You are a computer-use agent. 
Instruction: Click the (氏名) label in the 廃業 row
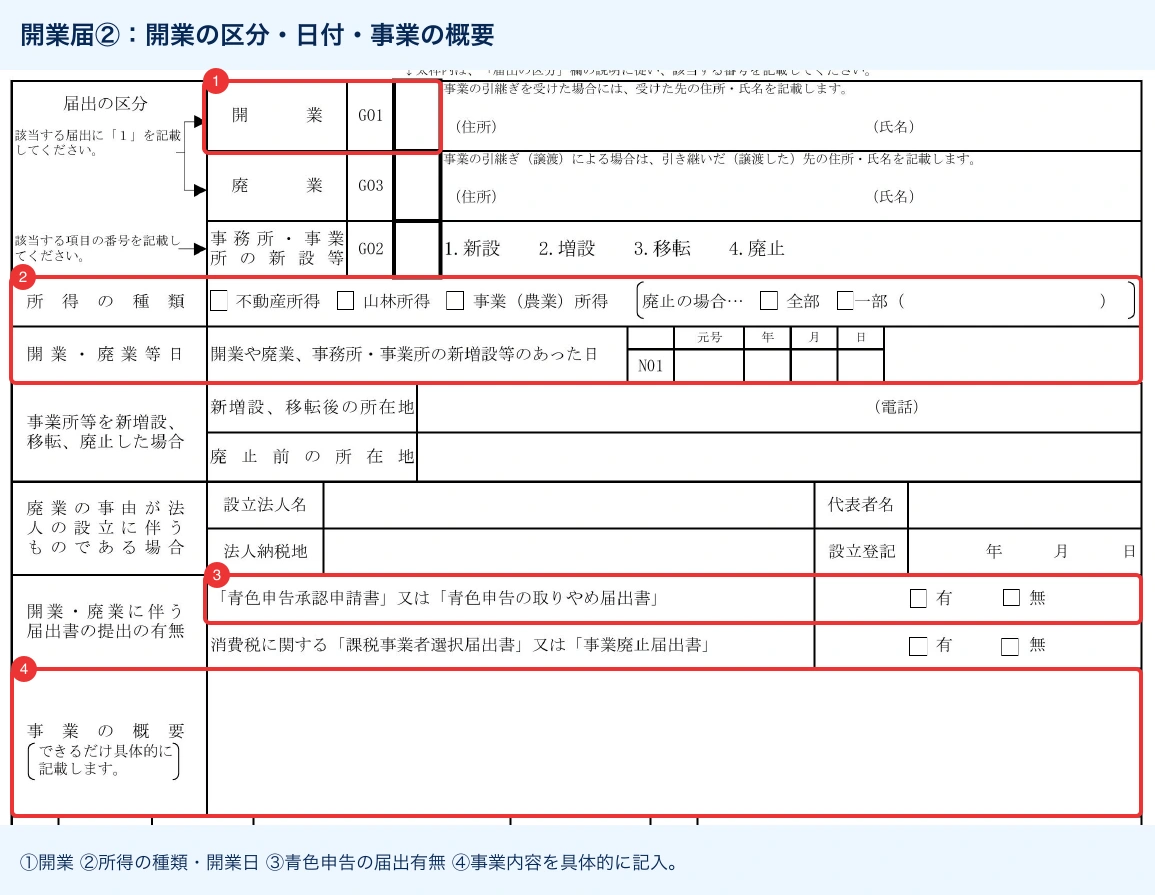click(x=894, y=197)
